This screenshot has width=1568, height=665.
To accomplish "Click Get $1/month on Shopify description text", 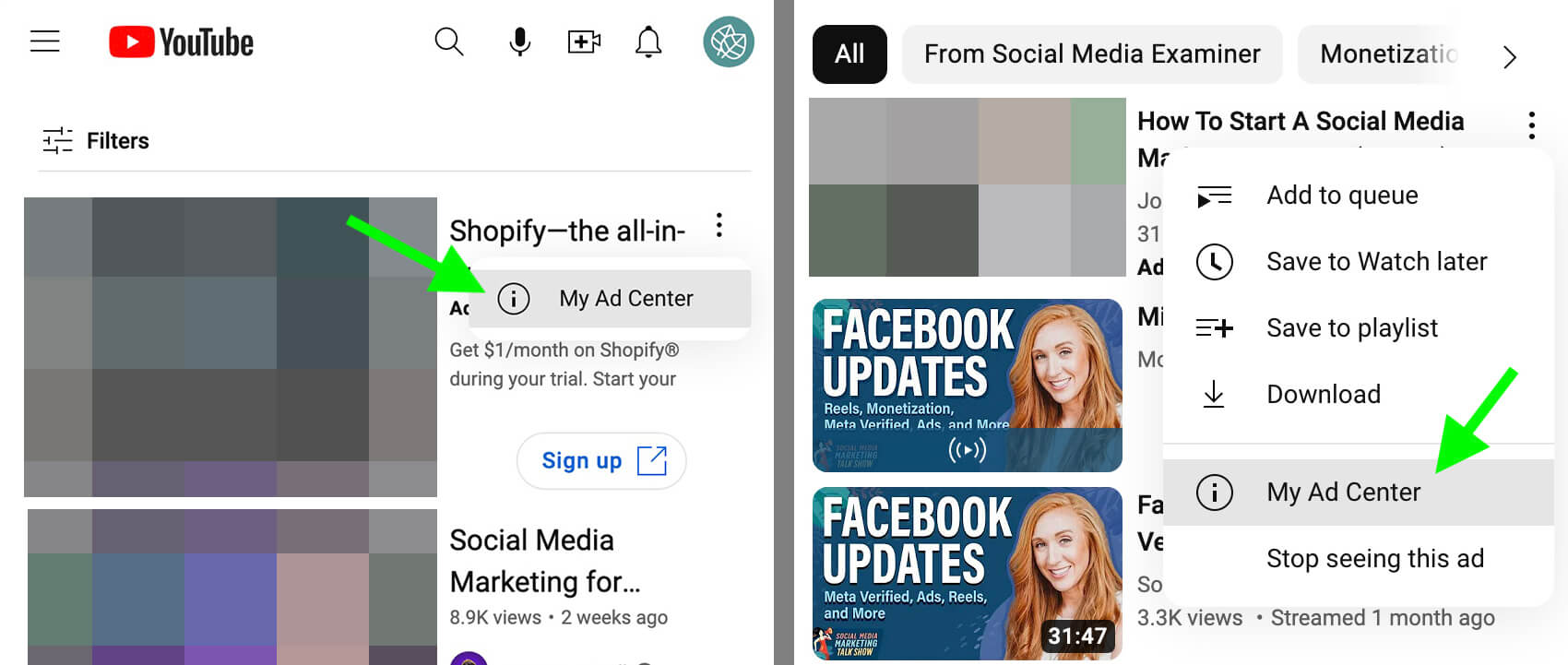I will pos(564,364).
